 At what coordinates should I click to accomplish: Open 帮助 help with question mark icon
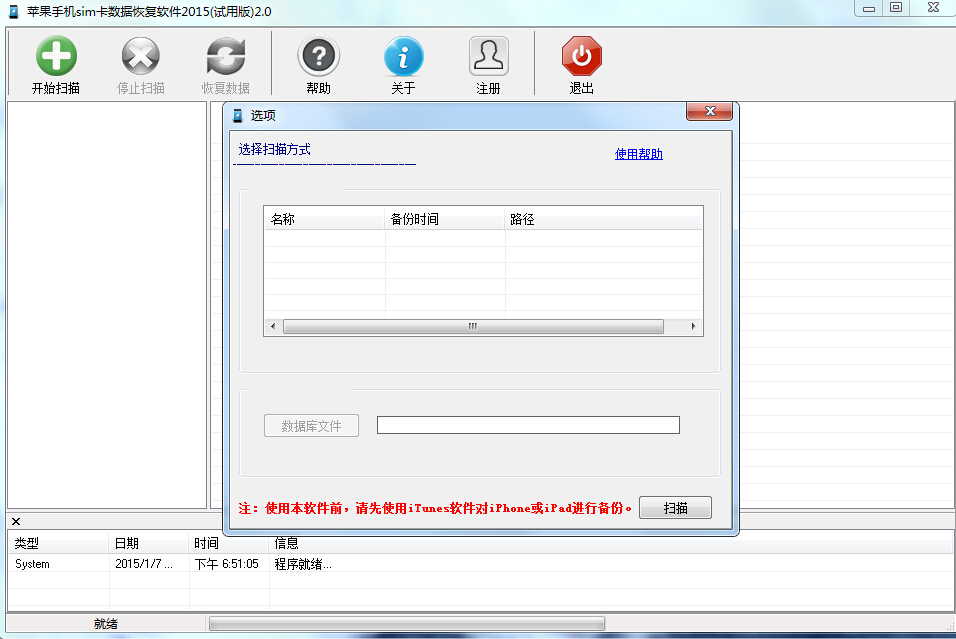point(318,55)
